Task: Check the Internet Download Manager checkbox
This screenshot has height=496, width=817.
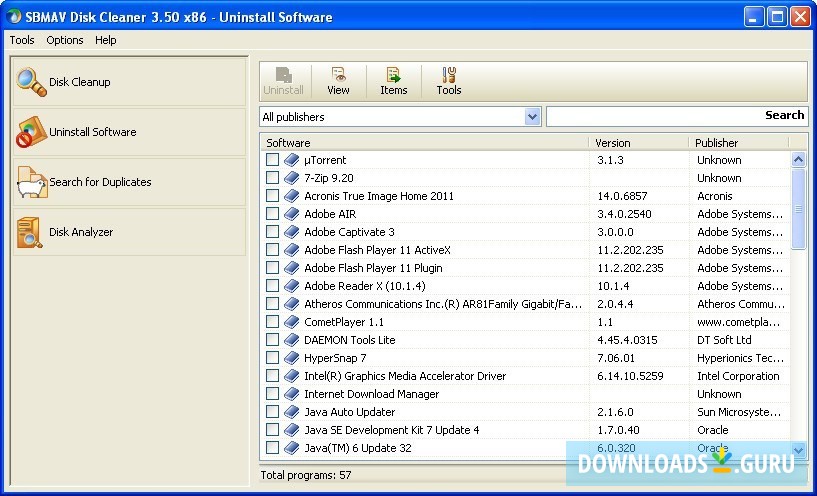Action: point(273,394)
